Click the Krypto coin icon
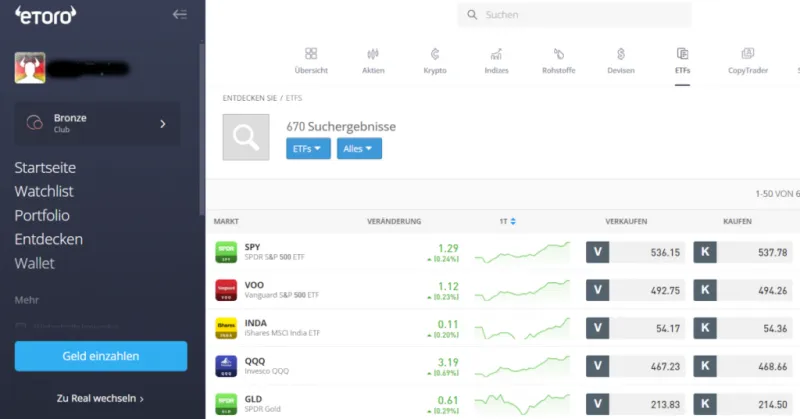The width and height of the screenshot is (800, 419). click(435, 54)
